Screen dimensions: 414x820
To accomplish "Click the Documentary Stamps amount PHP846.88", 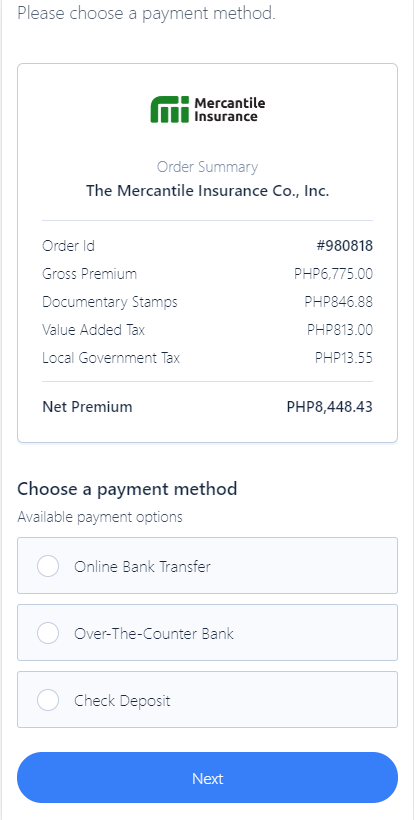I will pos(339,302).
